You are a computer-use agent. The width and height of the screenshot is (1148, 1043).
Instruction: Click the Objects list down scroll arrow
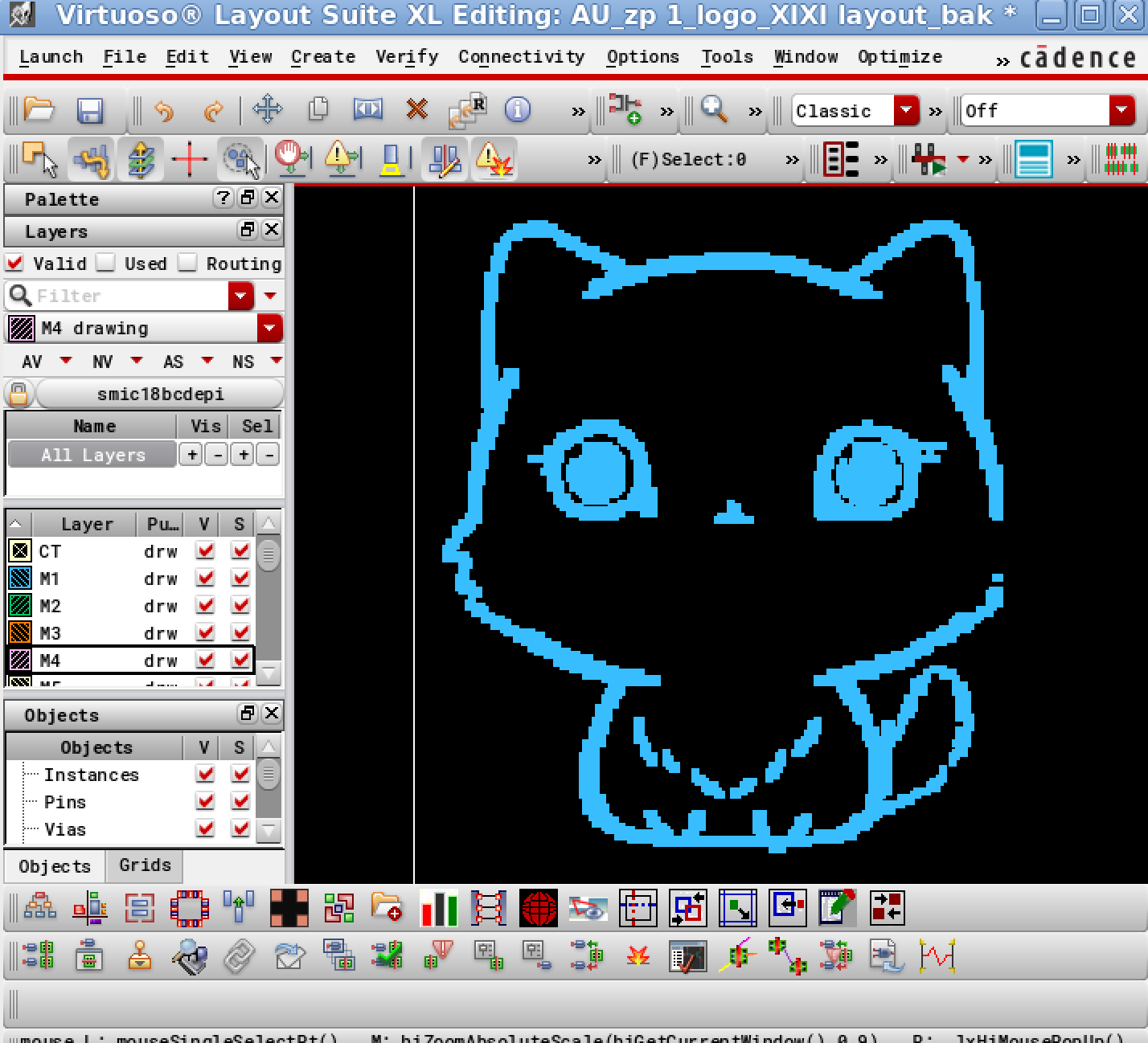point(269,829)
